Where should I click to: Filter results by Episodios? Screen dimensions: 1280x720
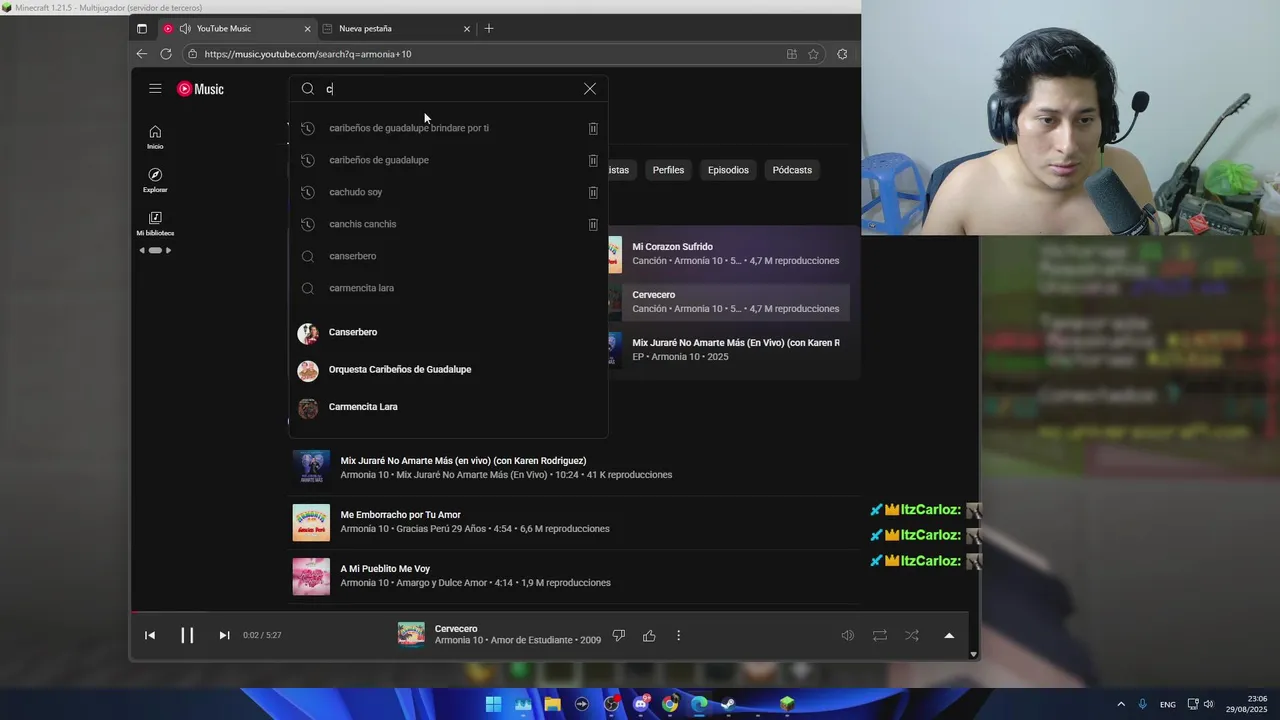coord(728,170)
